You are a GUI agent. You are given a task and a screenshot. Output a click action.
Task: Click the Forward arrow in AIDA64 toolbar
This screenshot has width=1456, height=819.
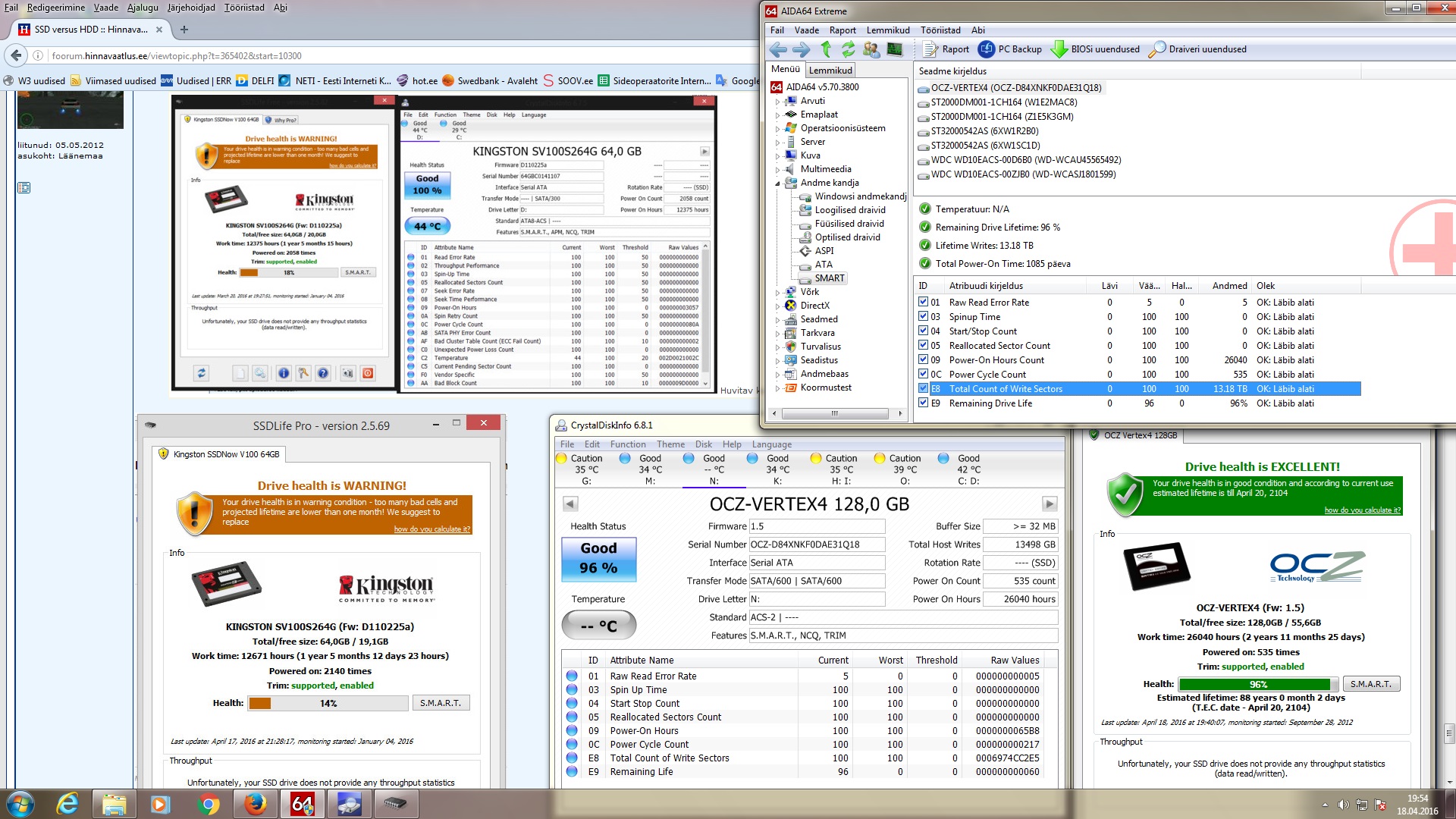tap(801, 49)
